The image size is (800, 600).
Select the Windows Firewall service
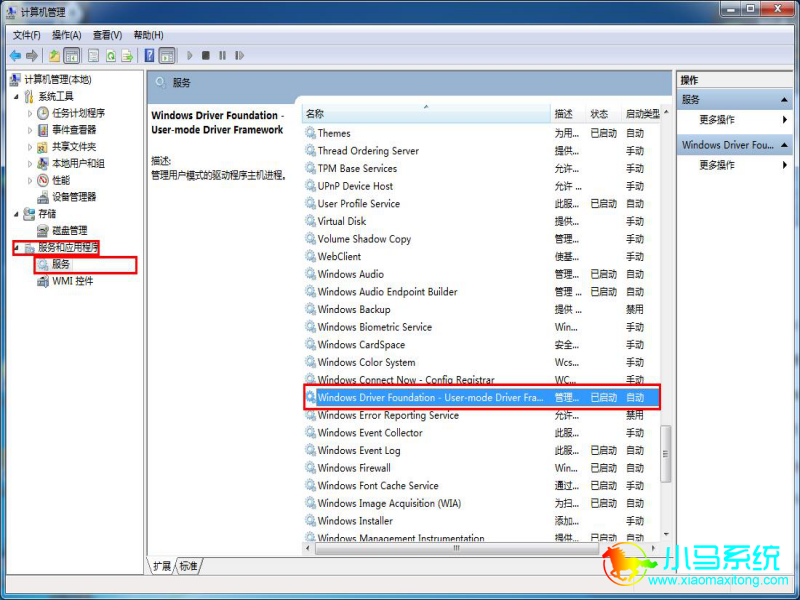pyautogui.click(x=481, y=468)
